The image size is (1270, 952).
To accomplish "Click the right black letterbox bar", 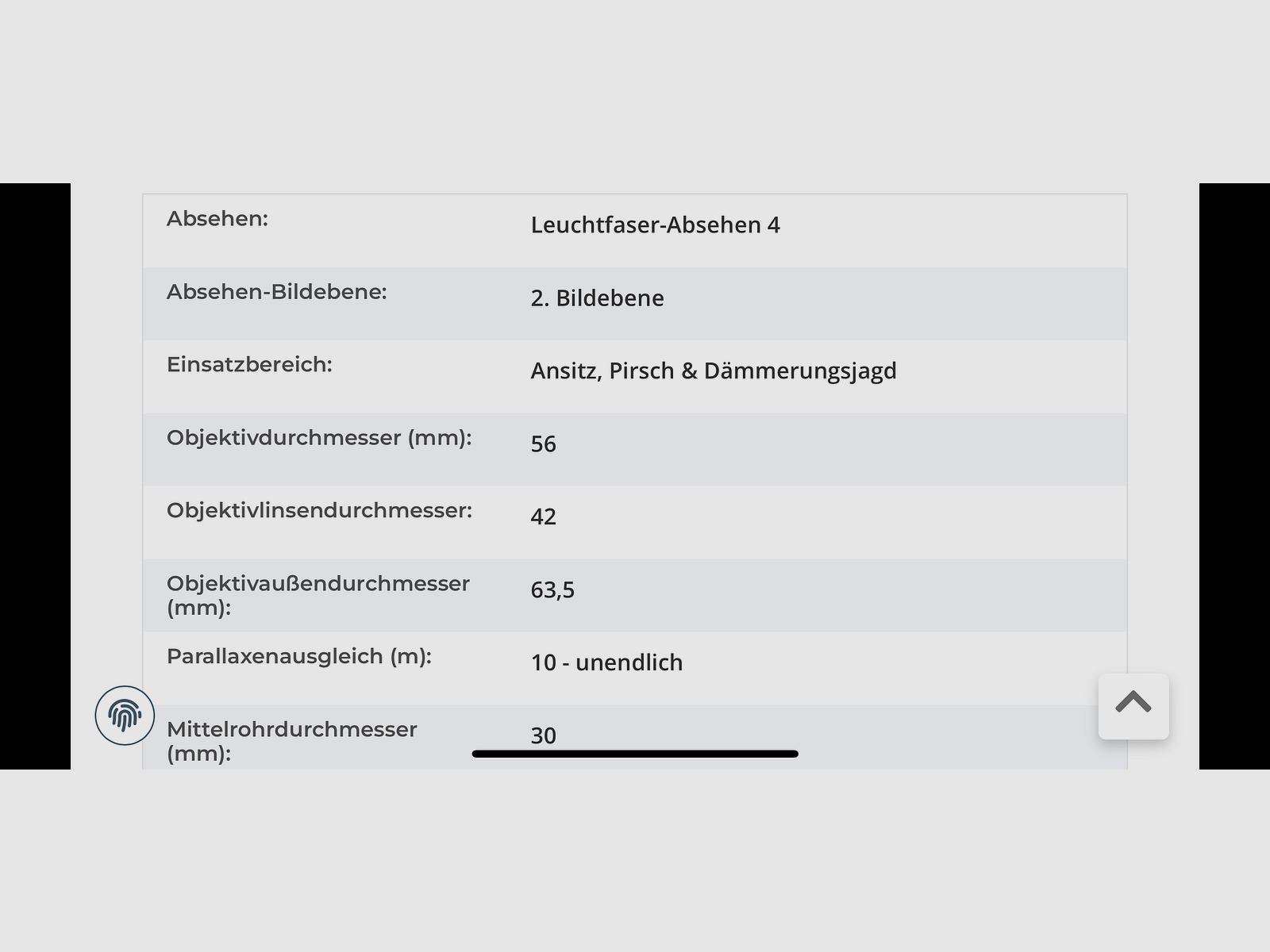I will pos(1234,476).
